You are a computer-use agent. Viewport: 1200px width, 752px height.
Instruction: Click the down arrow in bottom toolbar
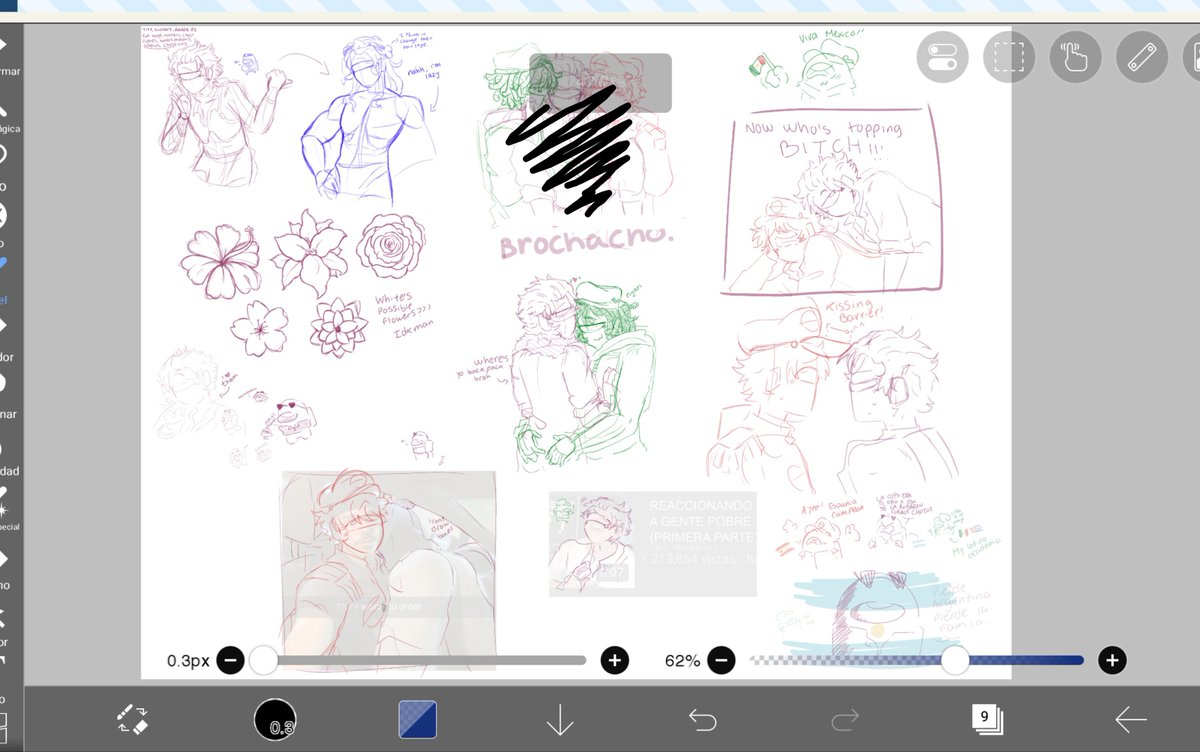(559, 719)
